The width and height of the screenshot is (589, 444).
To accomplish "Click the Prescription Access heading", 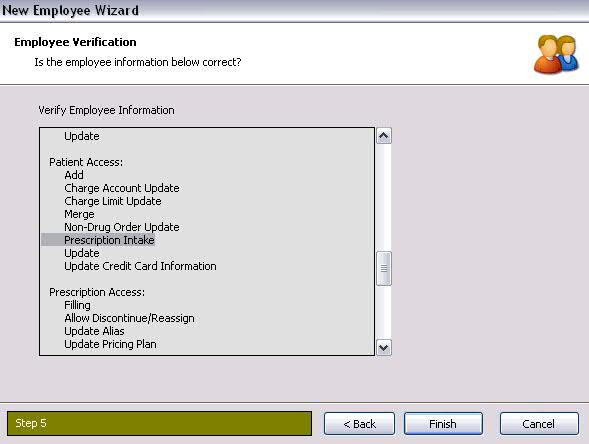I will pyautogui.click(x=97, y=292).
